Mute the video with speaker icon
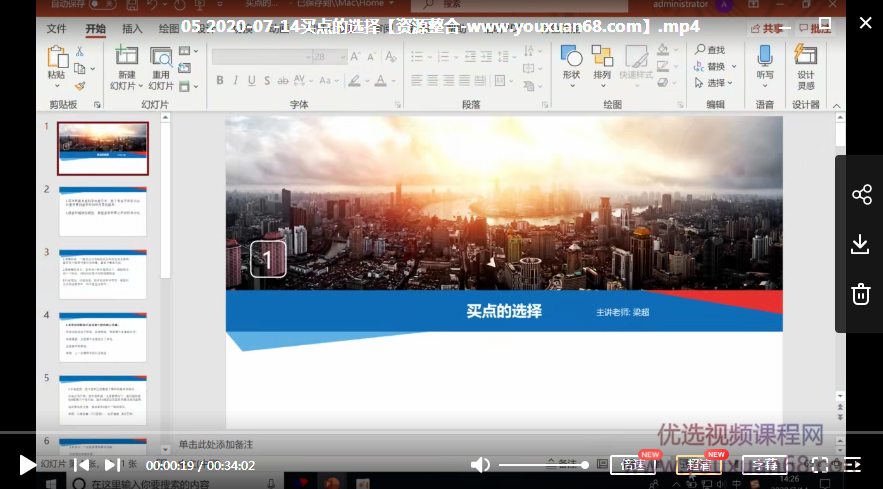883x489 pixels. [481, 464]
